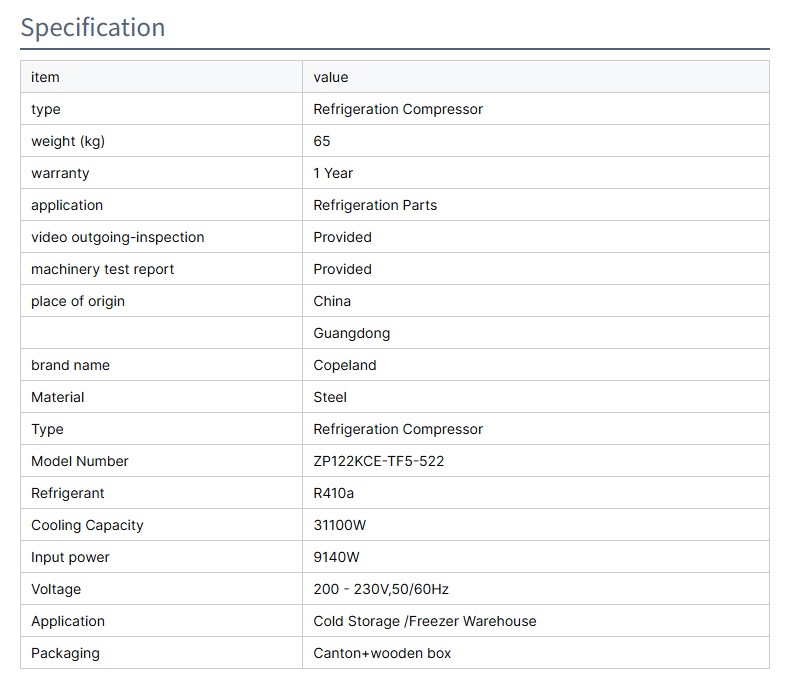The width and height of the screenshot is (787, 689).
Task: Click the 'machinery test report' label
Action: pos(102,269)
